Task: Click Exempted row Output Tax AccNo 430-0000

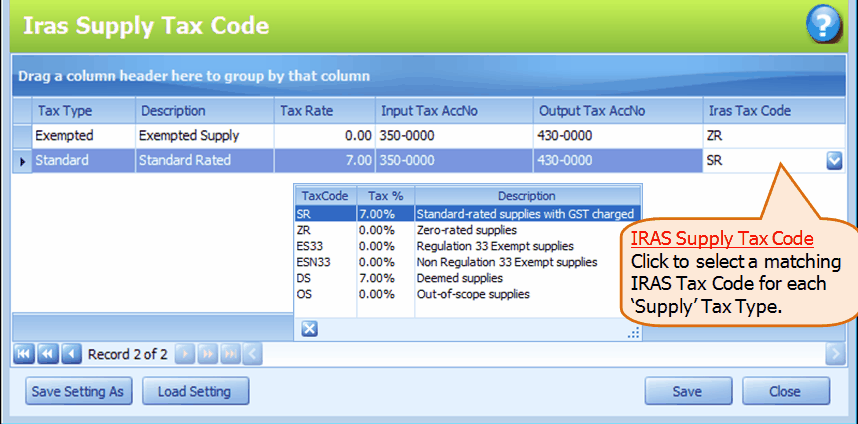Action: [618, 136]
